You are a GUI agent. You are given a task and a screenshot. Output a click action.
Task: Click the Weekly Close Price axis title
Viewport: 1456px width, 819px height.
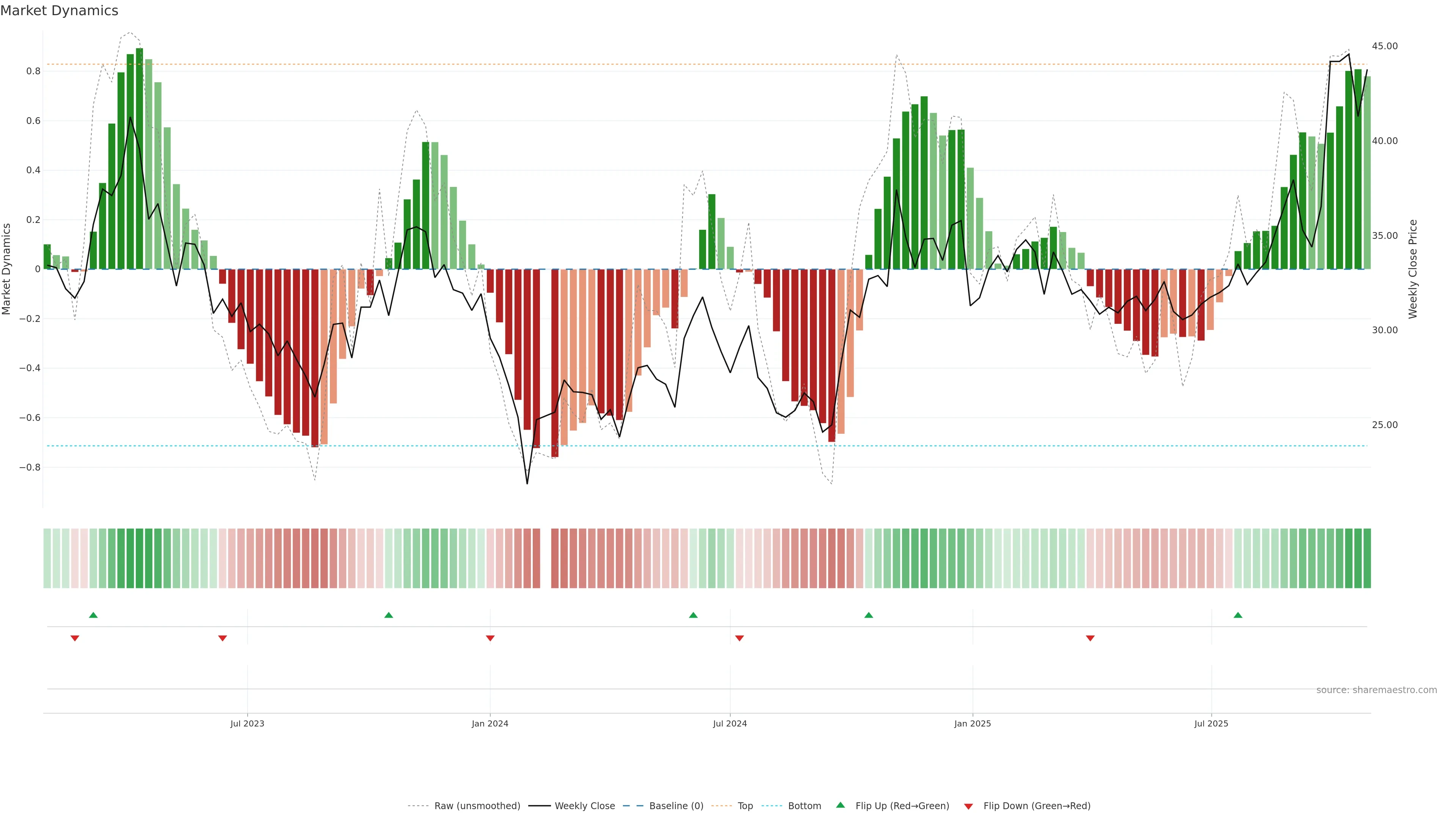(1412, 269)
